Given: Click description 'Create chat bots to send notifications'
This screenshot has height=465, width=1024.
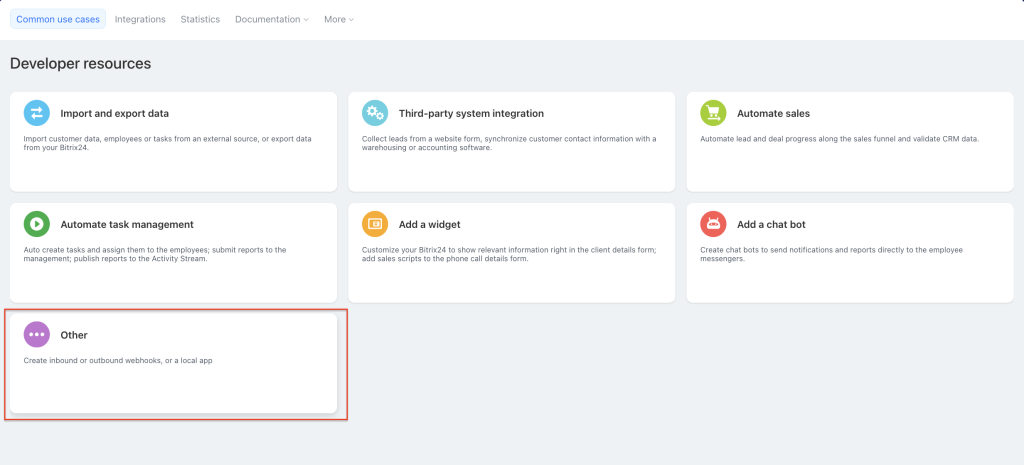Looking at the screenshot, I should click(831, 254).
